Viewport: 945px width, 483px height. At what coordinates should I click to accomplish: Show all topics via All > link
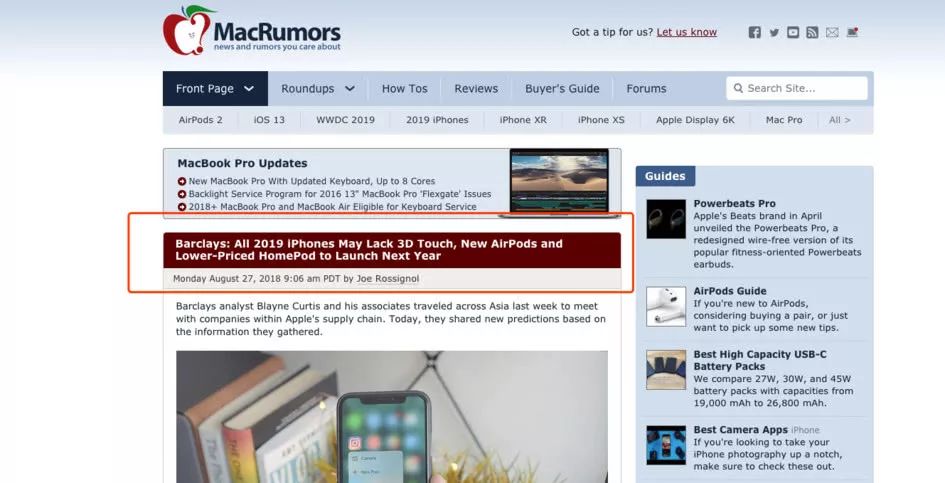point(840,120)
